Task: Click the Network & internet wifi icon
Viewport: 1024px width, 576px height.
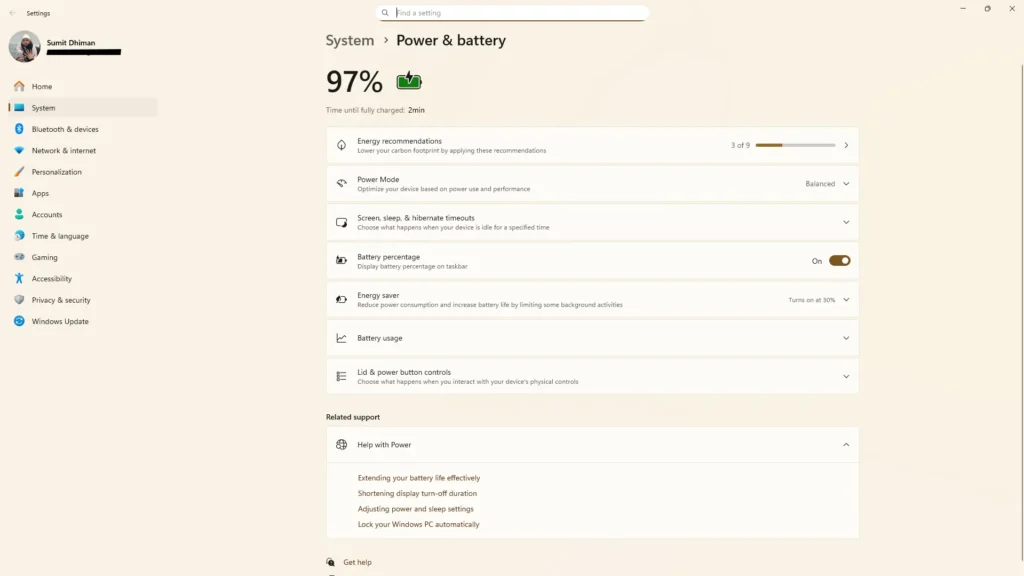Action: pos(19,151)
